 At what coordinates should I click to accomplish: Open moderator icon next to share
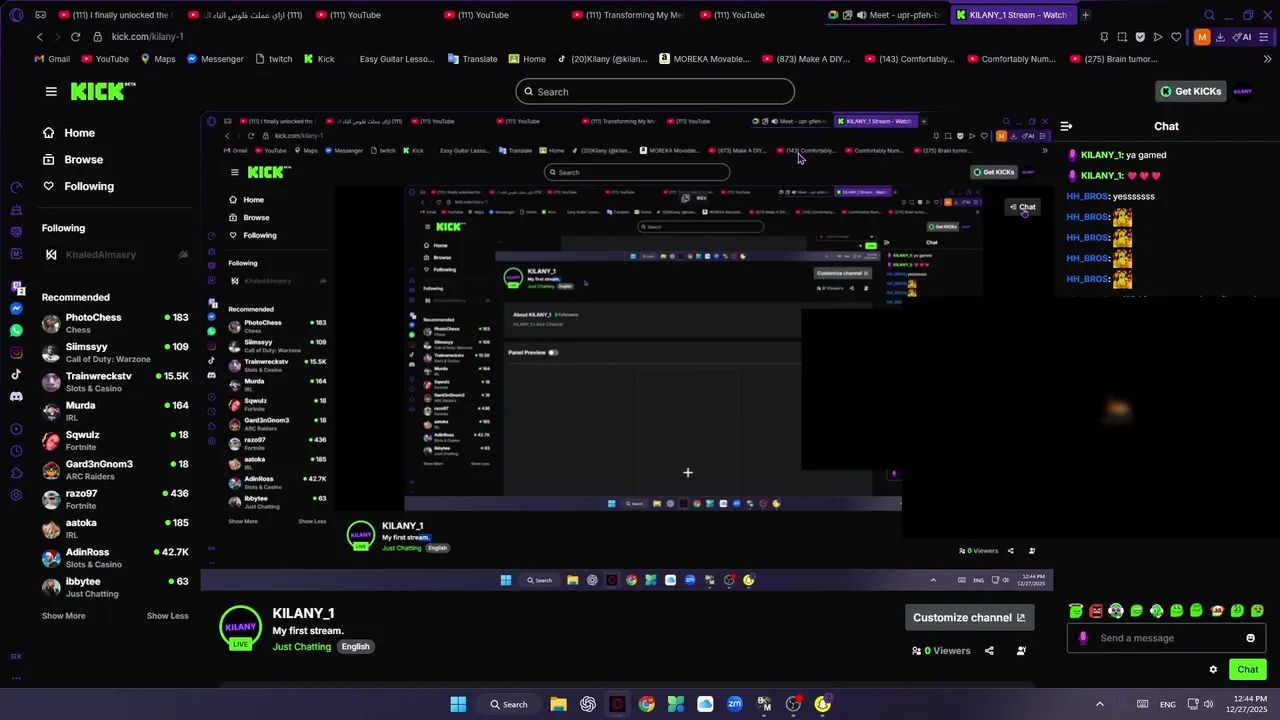pos(1021,651)
